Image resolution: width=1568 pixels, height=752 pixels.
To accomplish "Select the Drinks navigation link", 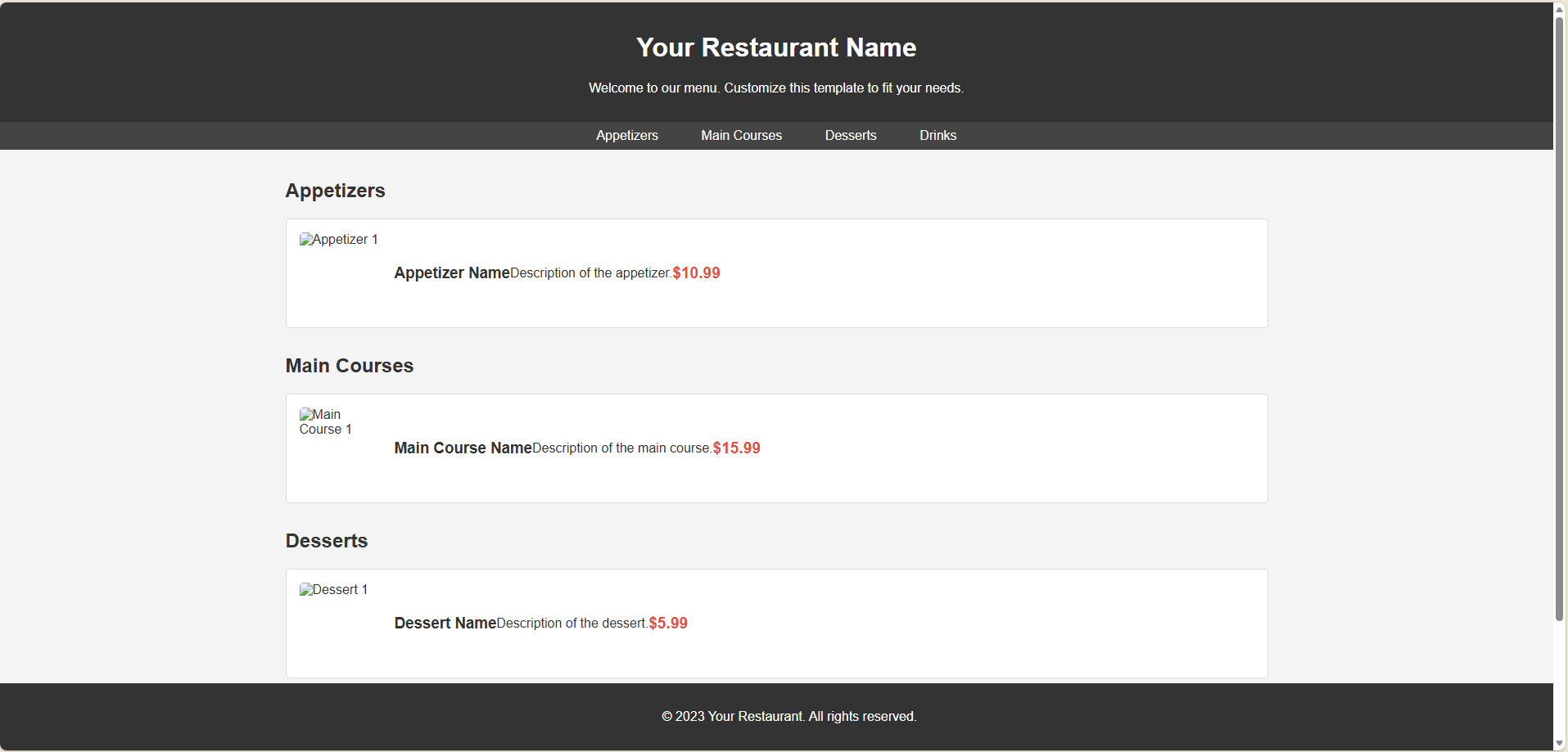I will click(x=938, y=135).
